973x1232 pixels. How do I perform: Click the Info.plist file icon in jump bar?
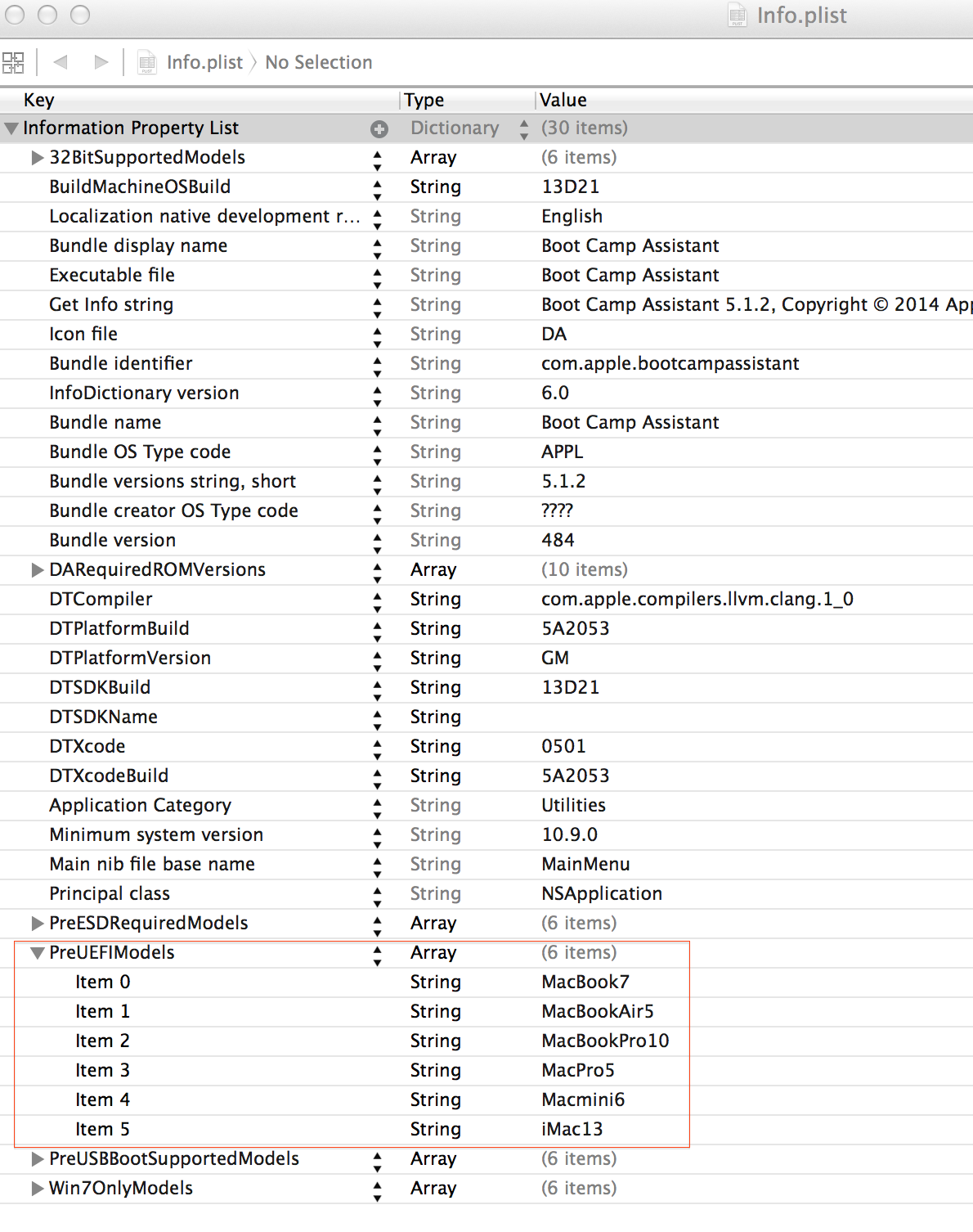pos(147,62)
